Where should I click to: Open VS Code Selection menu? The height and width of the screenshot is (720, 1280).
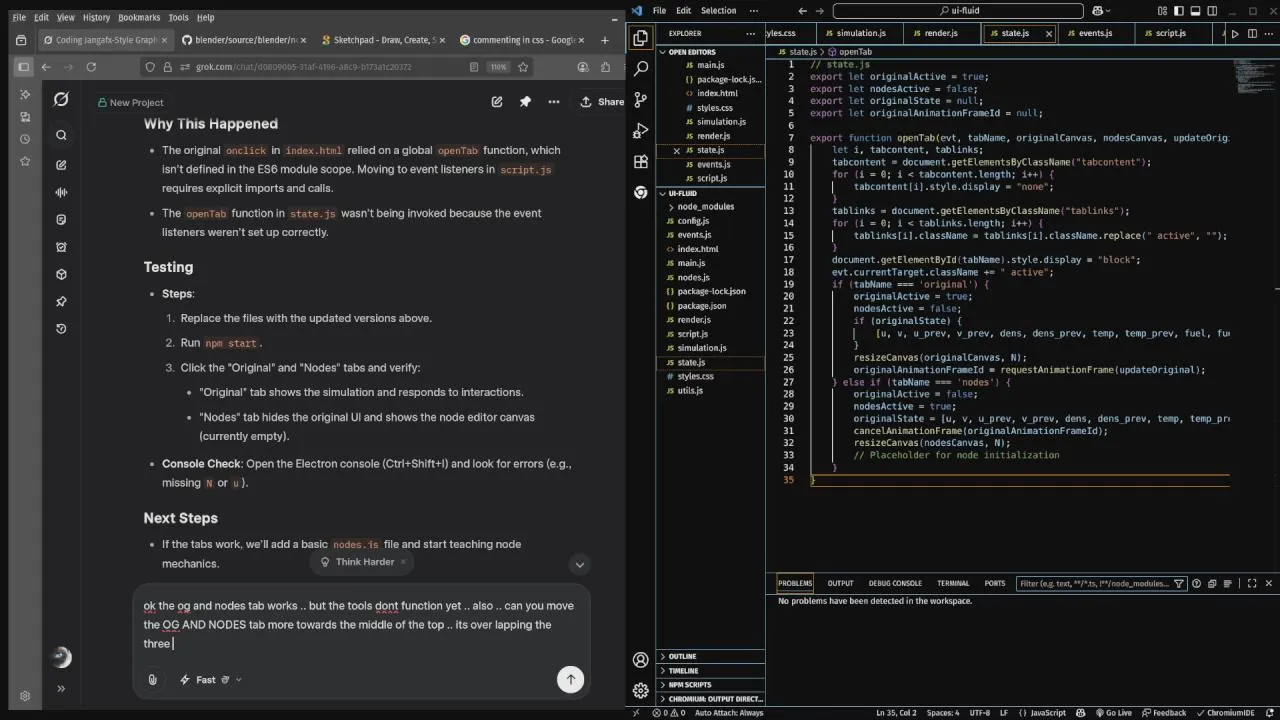pos(718,10)
